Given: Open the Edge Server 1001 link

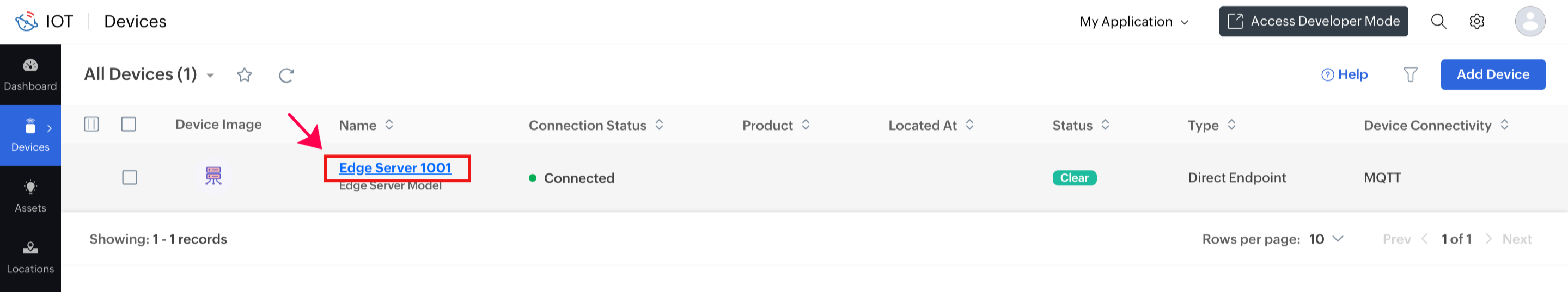Looking at the screenshot, I should 395,167.
